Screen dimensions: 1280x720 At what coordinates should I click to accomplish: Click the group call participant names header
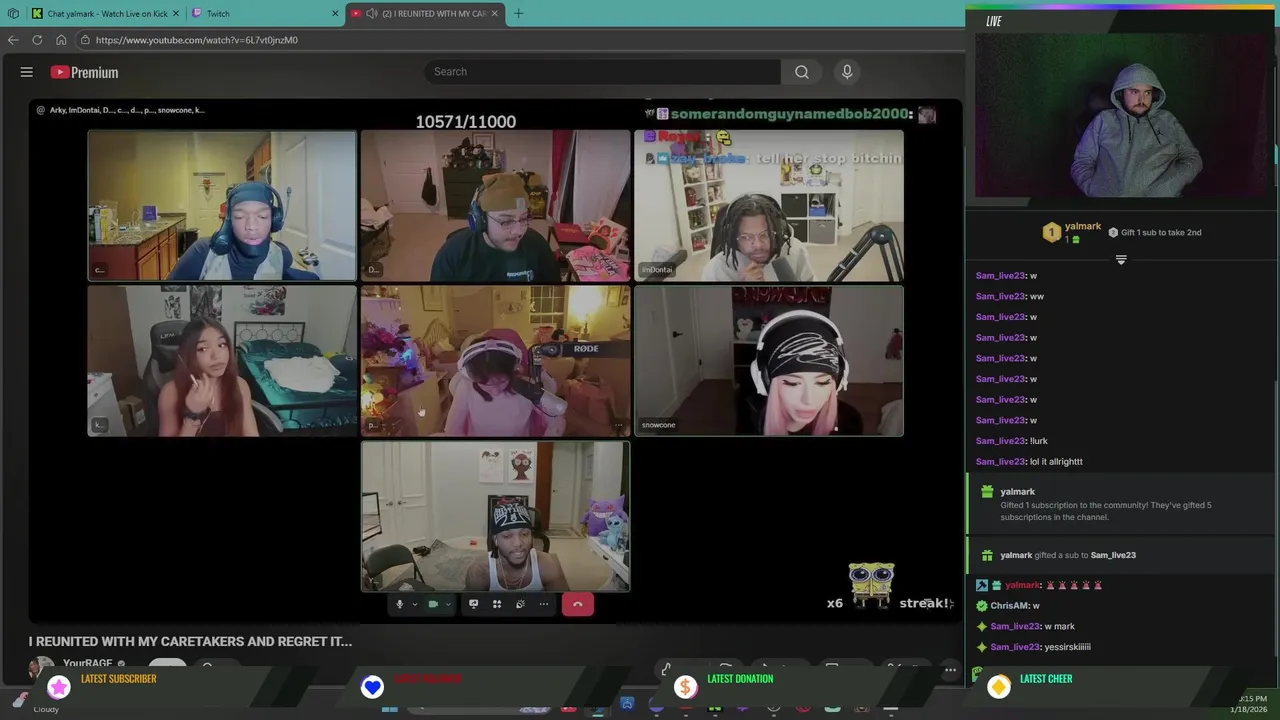(x=127, y=110)
